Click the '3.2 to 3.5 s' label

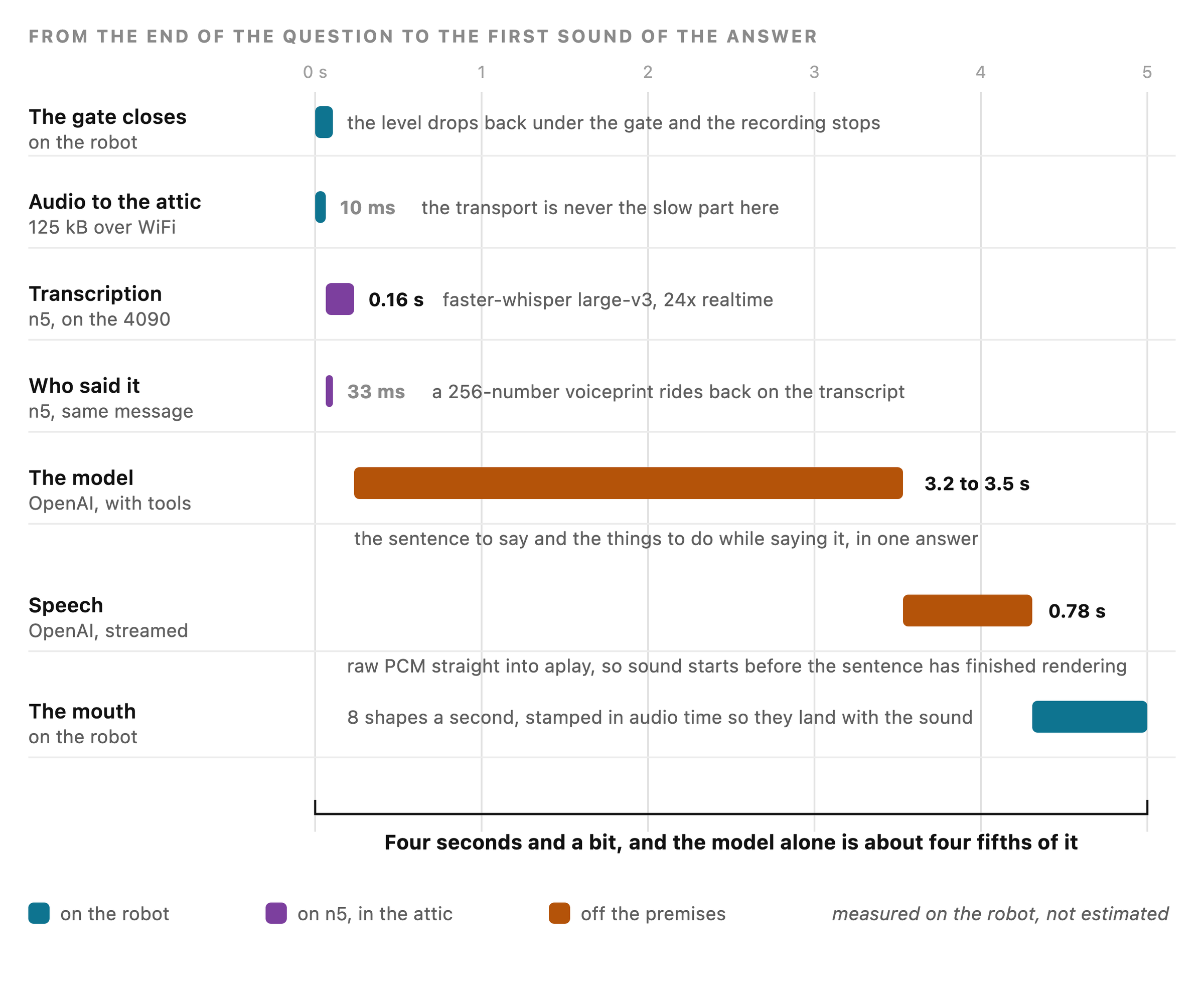(x=977, y=483)
